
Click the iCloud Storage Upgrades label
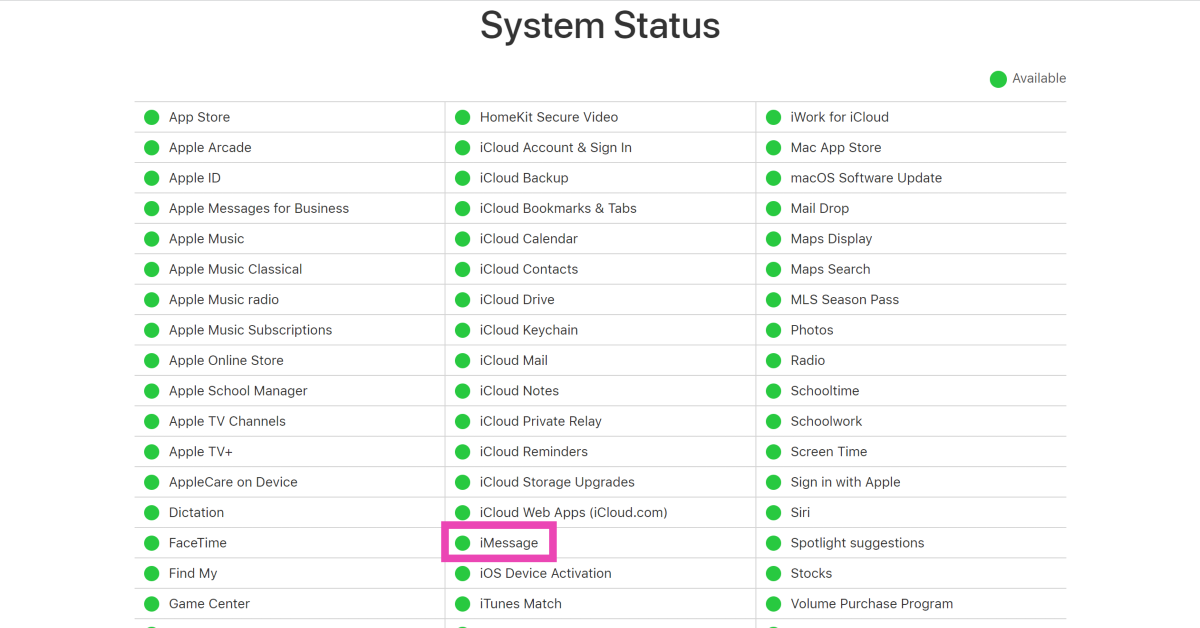click(x=557, y=482)
